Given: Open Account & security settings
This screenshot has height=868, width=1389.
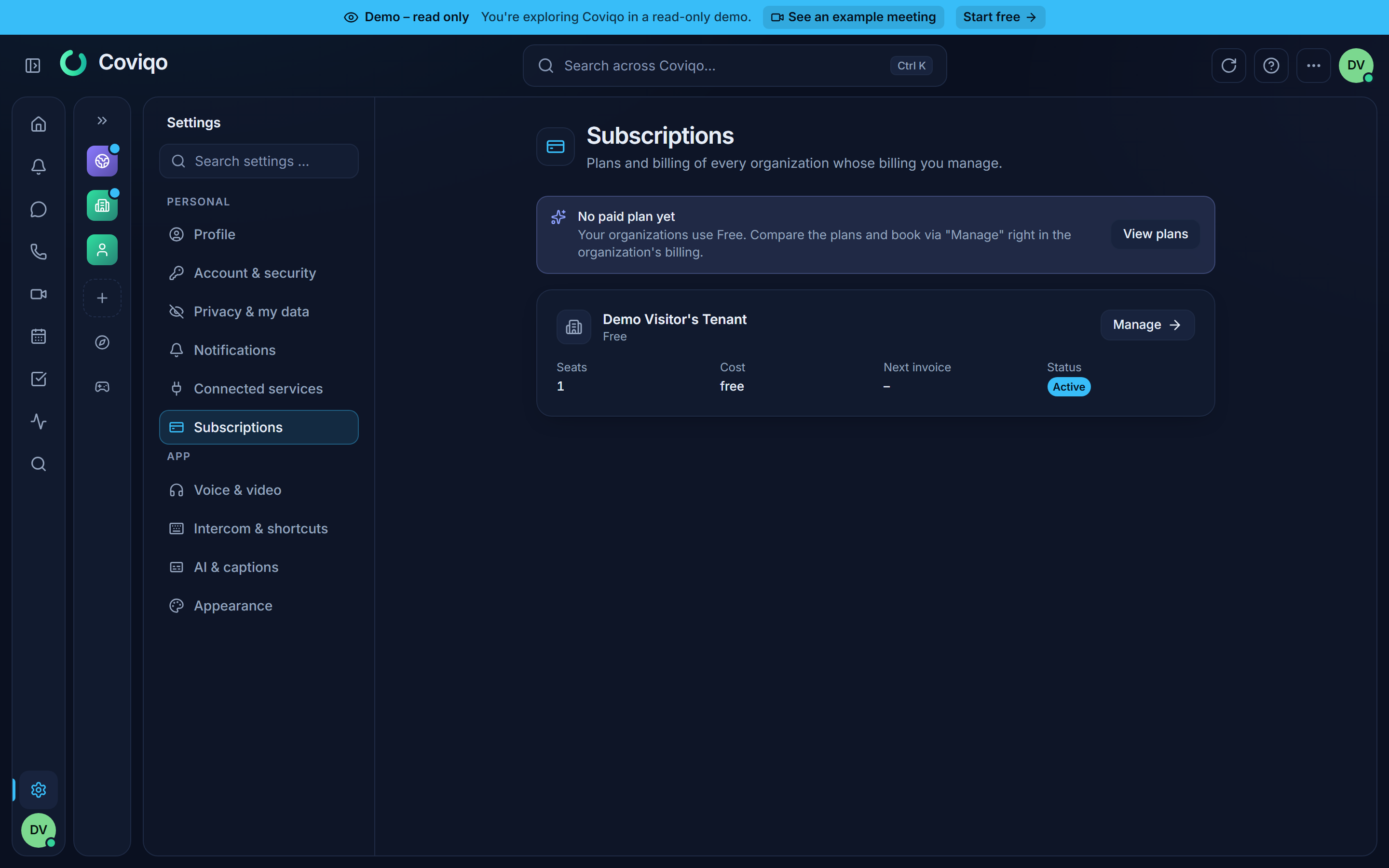Looking at the screenshot, I should pyautogui.click(x=259, y=272).
